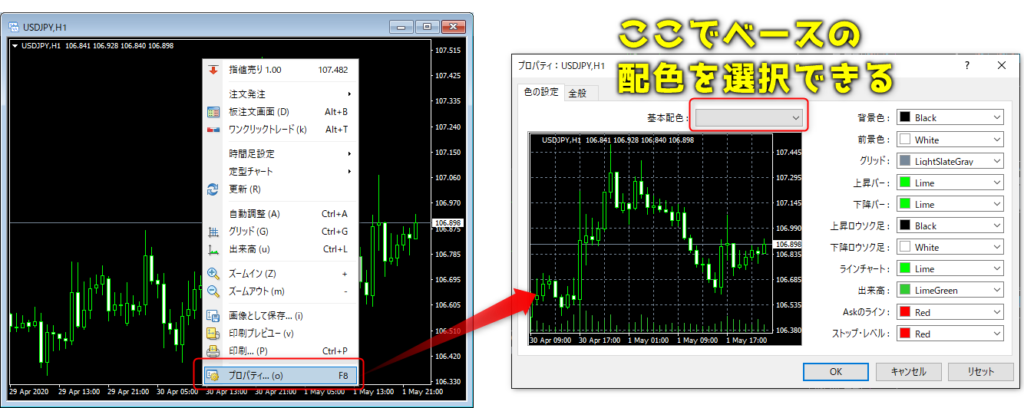Open the 背景色 Black dropdown
Image resolution: width=1024 pixels, height=408 pixels.
coord(950,118)
